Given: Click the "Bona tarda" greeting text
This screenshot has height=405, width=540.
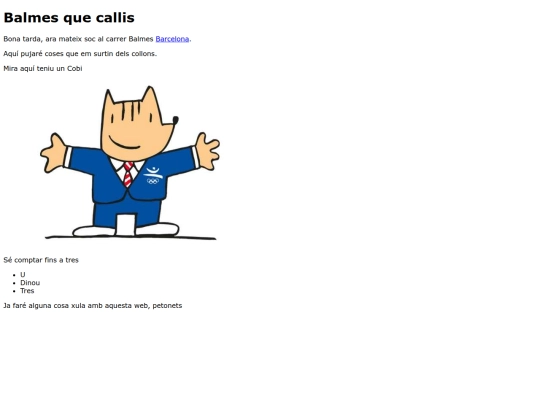Looking at the screenshot, I should click(x=22, y=39).
